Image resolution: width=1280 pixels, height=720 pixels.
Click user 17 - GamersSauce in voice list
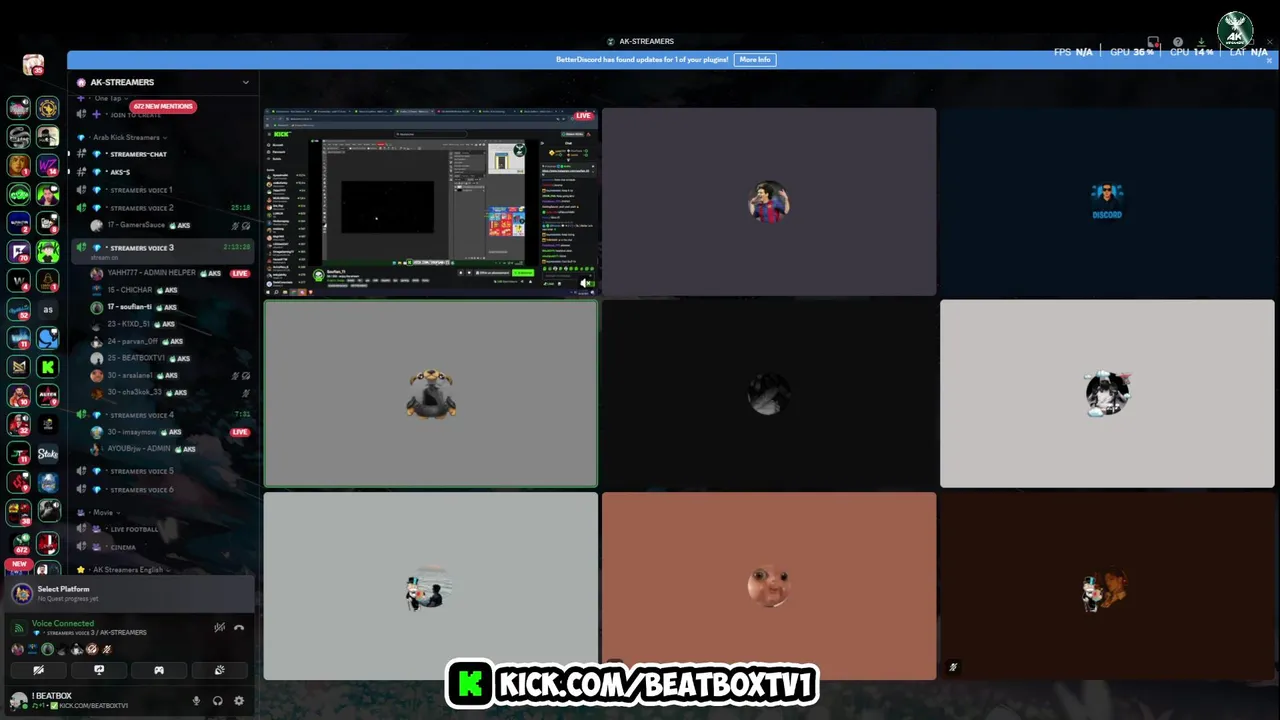pyautogui.click(x=170, y=226)
